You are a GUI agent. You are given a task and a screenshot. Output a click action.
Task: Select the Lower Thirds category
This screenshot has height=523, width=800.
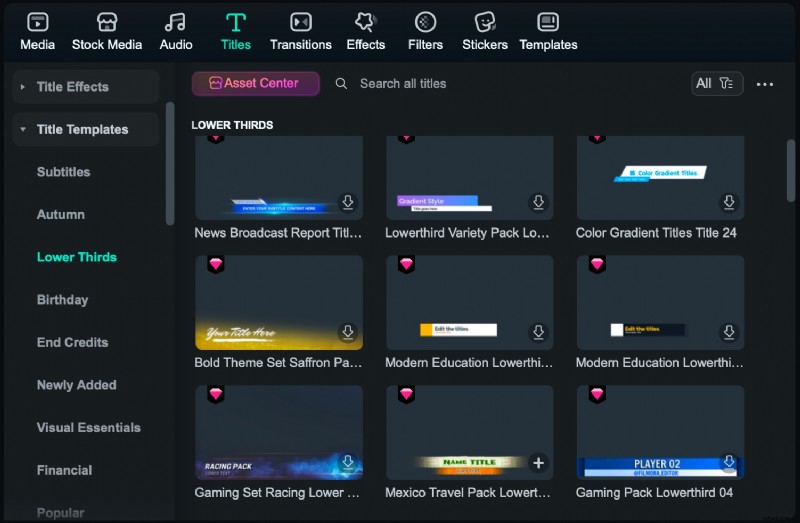(x=77, y=257)
